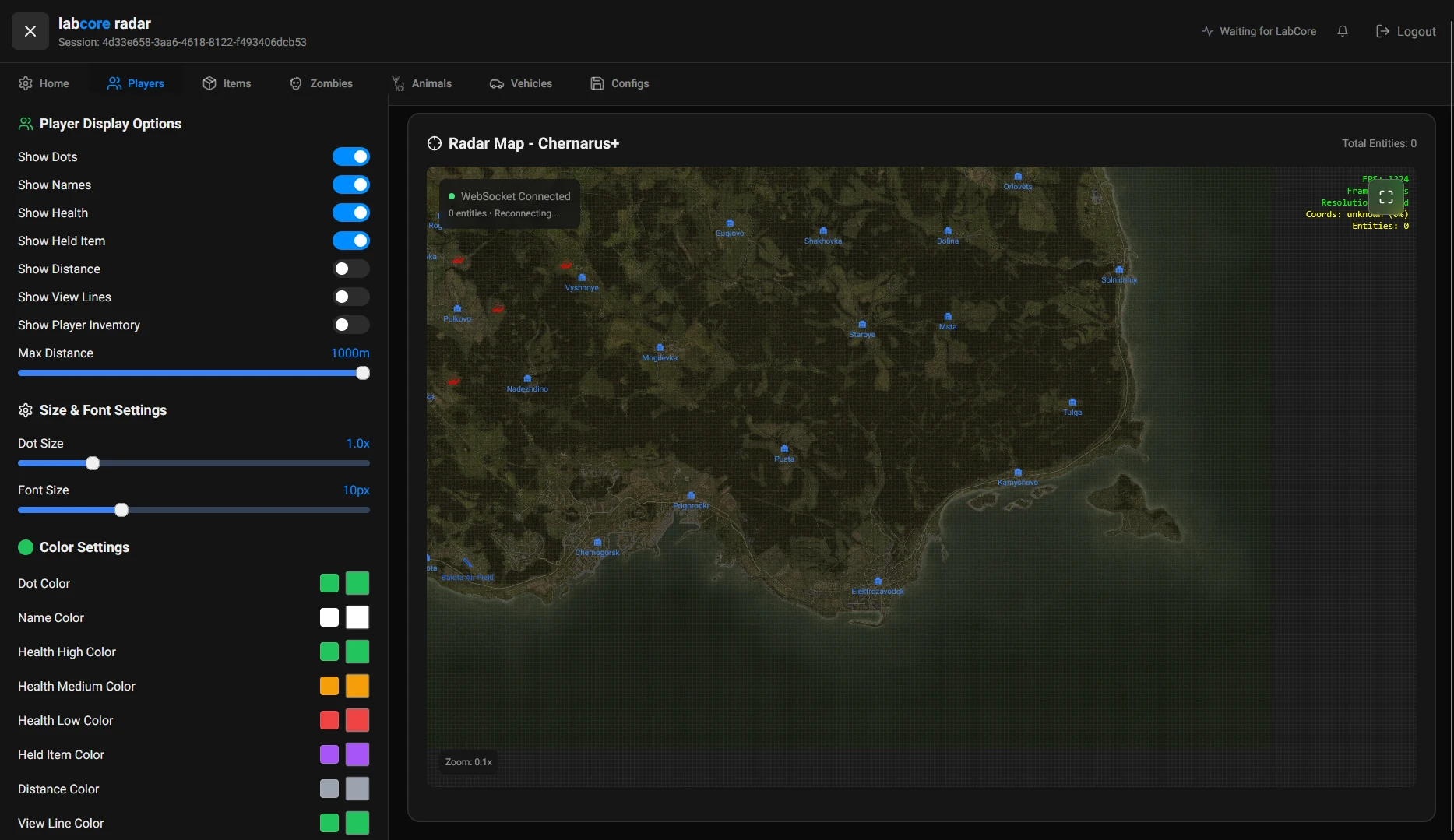
Task: Close the sidebar with the X button
Action: click(30, 31)
